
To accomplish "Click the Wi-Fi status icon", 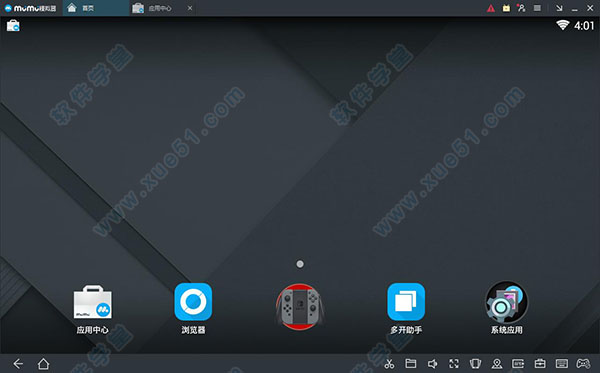I will pyautogui.click(x=562, y=25).
